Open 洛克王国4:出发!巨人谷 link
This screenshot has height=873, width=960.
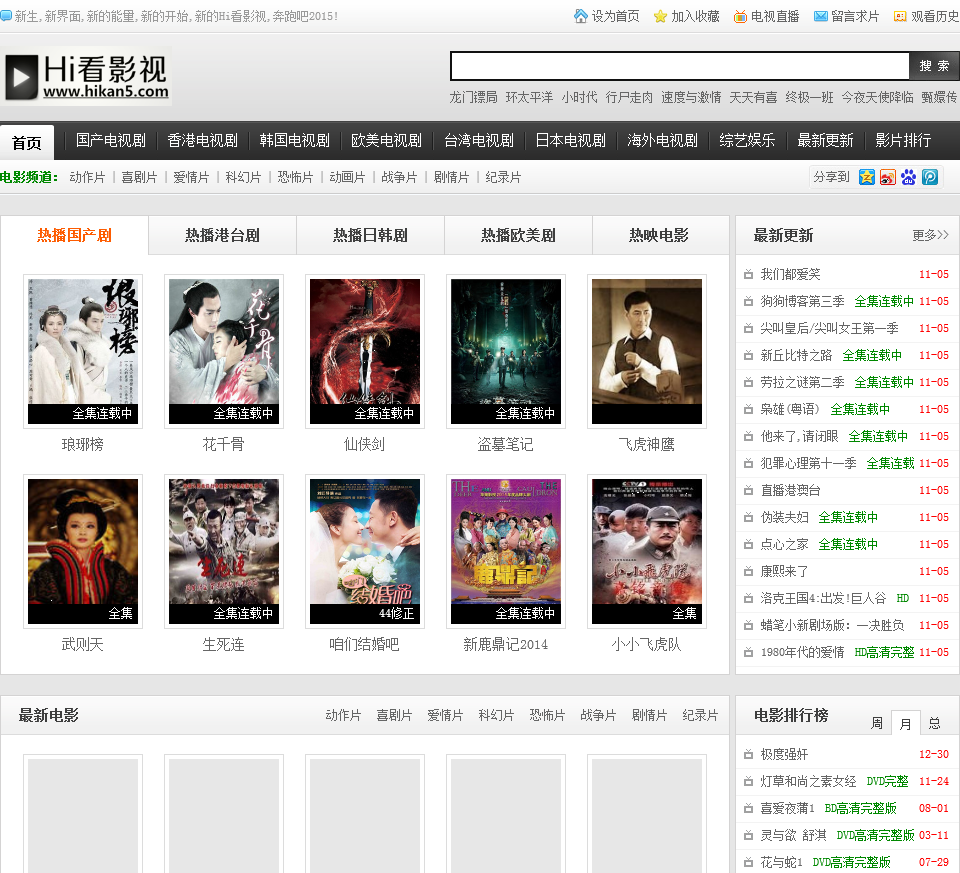823,598
